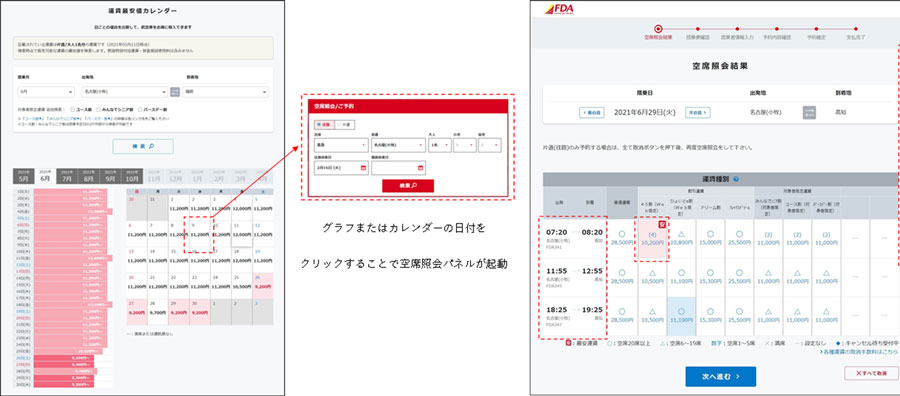Select June 20 cell in the fare calendar
900x396 pixels.
click(137, 285)
